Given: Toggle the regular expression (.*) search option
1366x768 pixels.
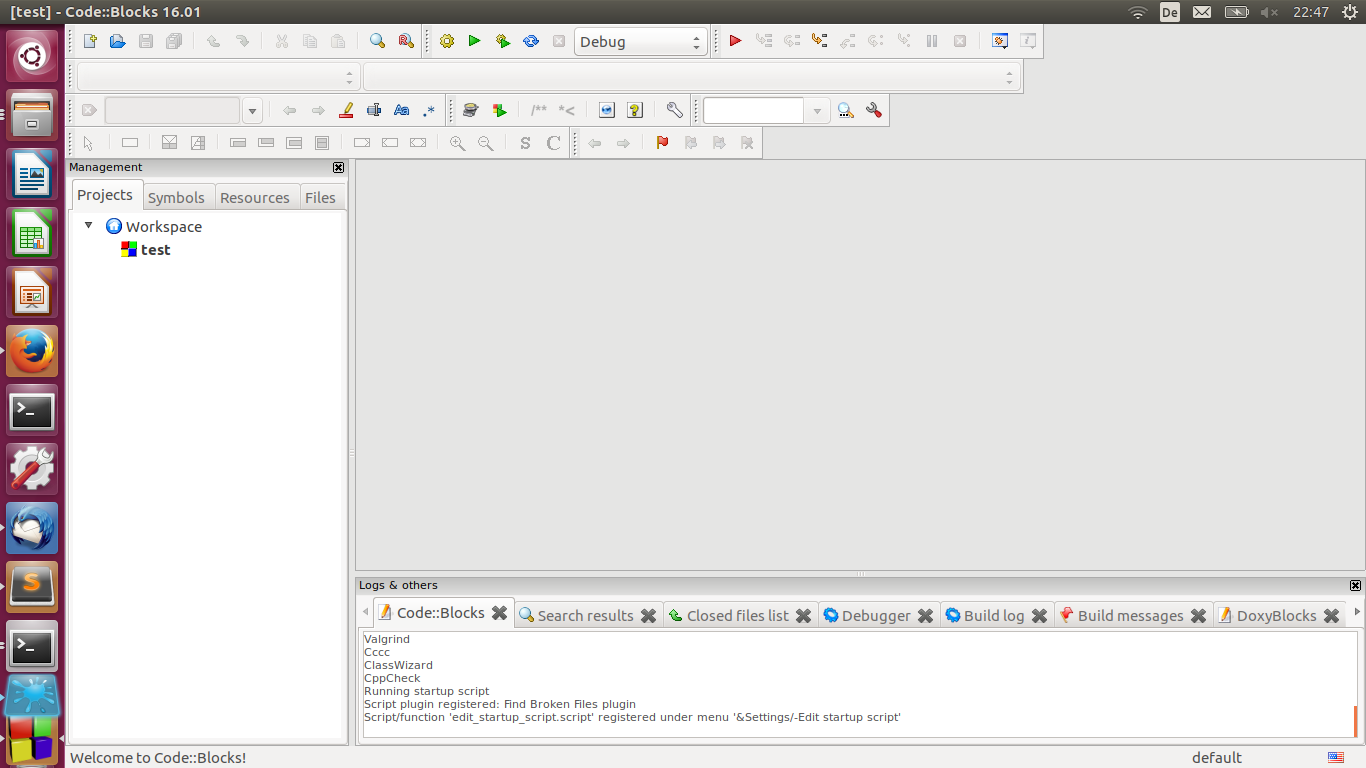Looking at the screenshot, I should 429,110.
